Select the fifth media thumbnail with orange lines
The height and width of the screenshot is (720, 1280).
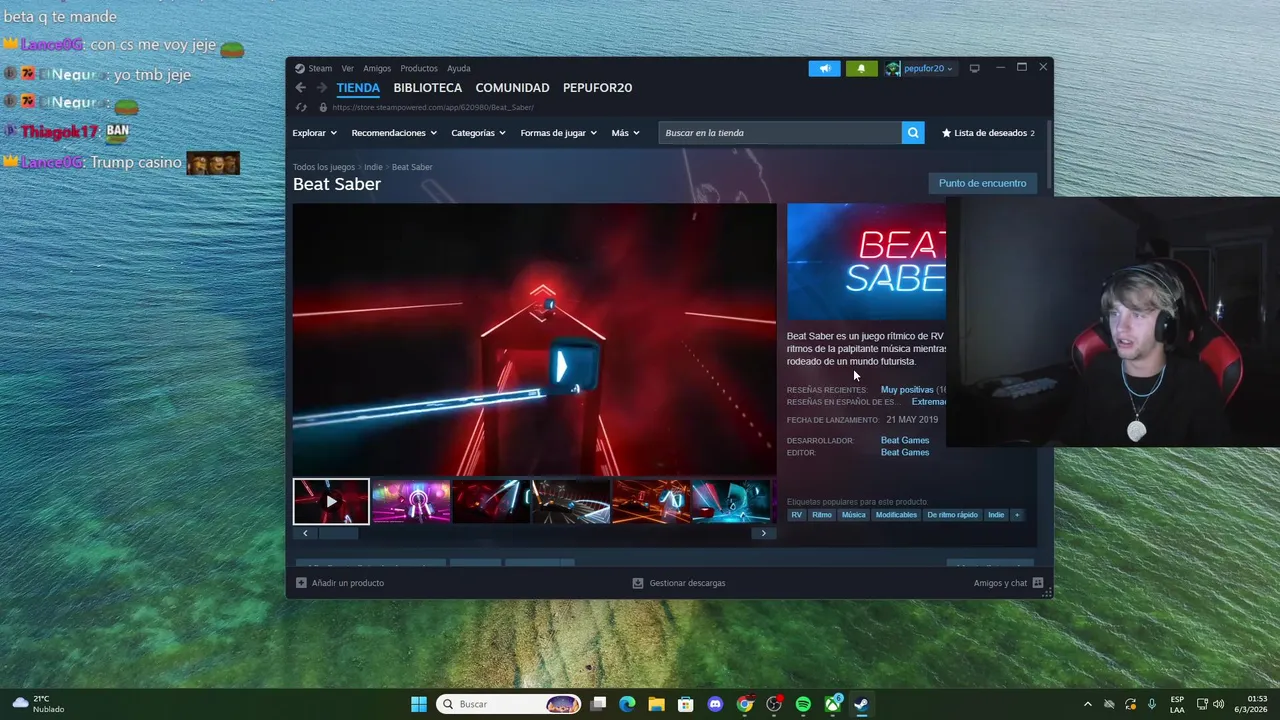pyautogui.click(x=651, y=501)
